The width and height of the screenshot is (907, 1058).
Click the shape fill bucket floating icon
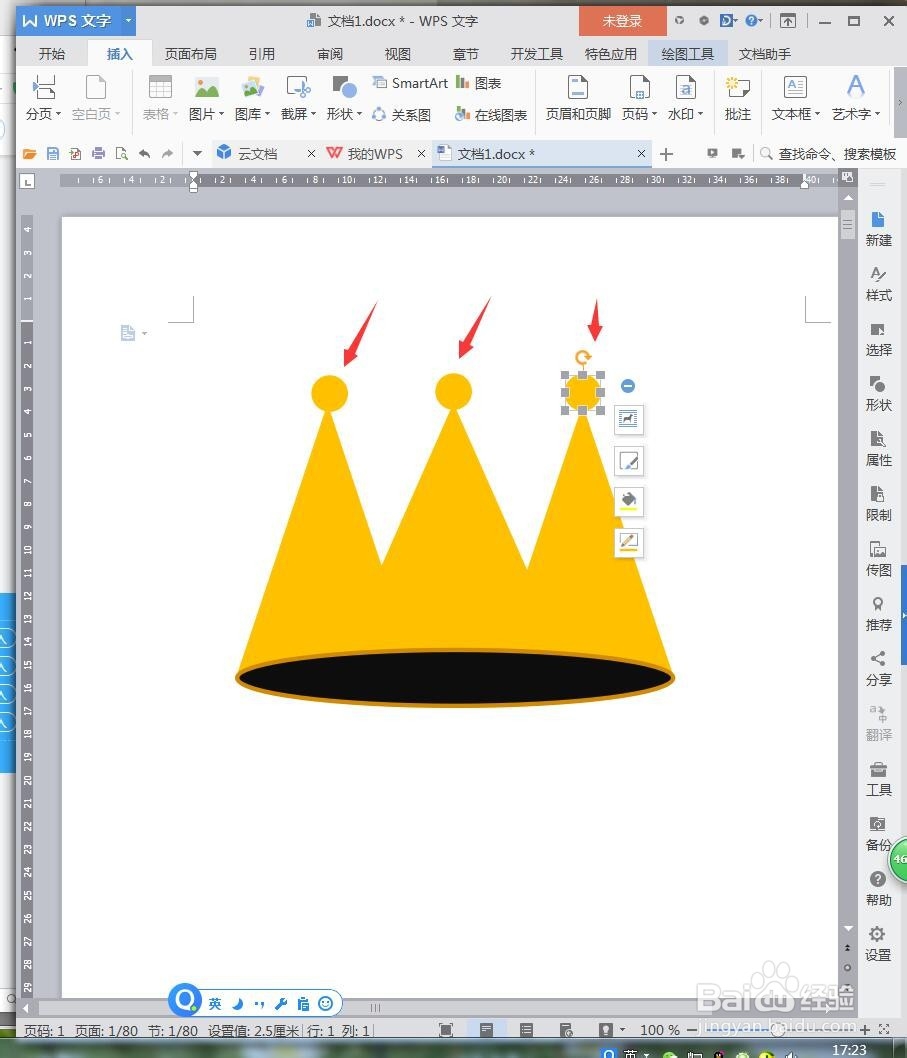(628, 501)
